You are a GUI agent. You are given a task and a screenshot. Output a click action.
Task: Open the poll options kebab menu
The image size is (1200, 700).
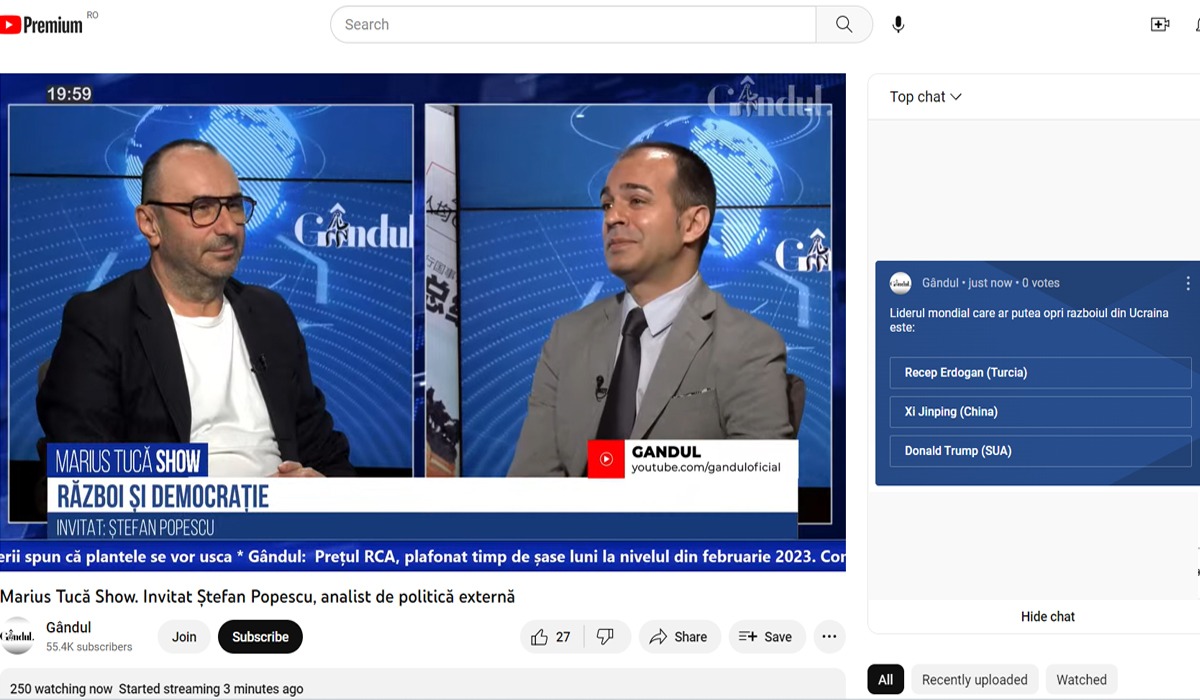click(x=1188, y=283)
